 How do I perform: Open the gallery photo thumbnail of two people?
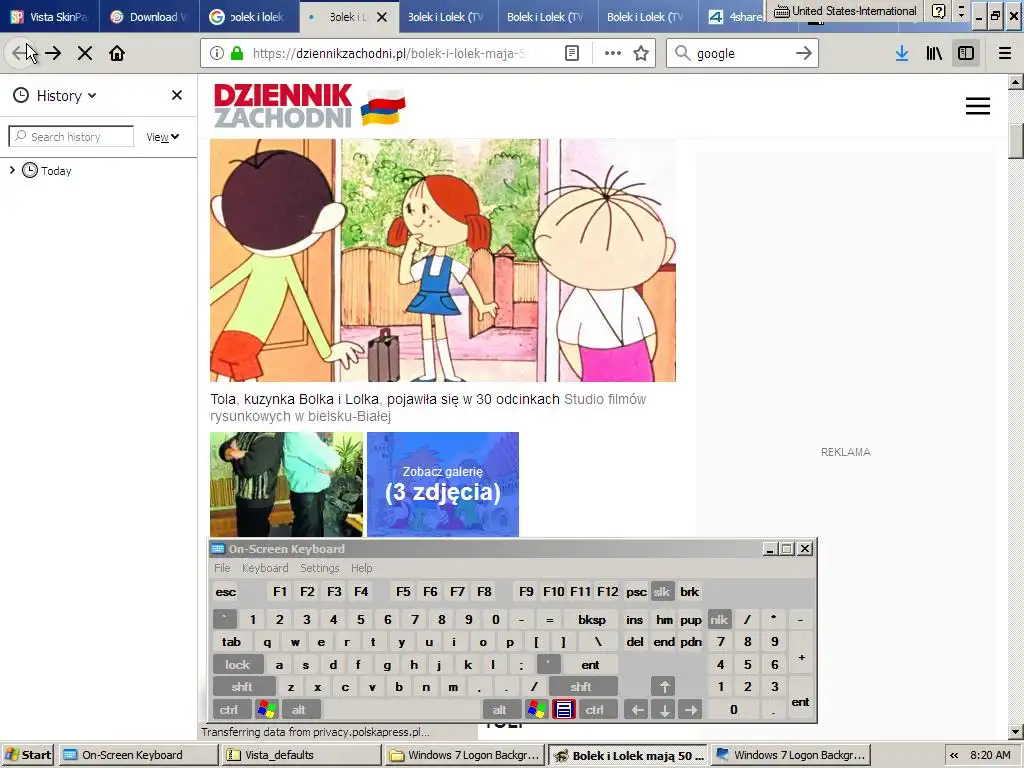coord(286,484)
